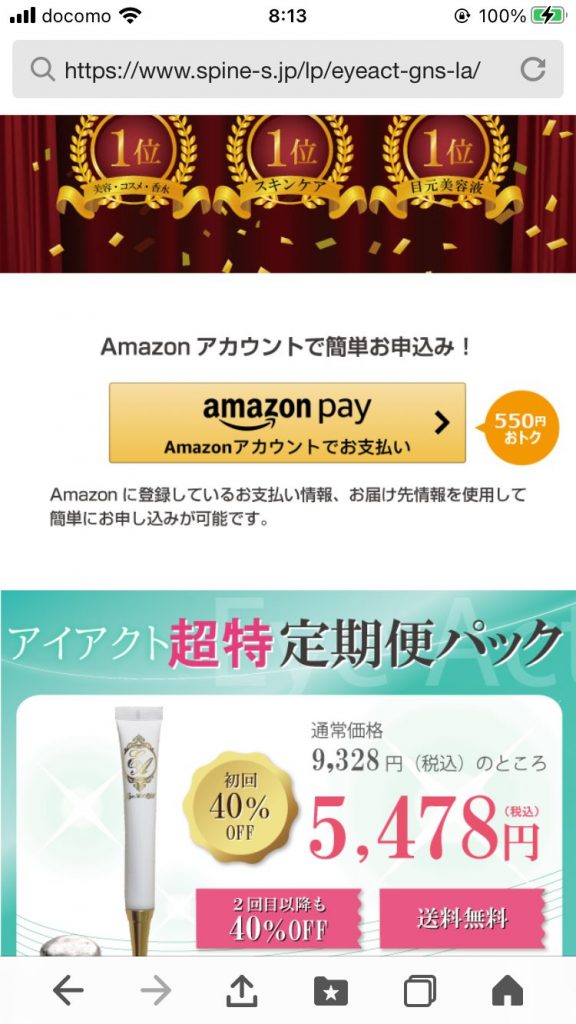The width and height of the screenshot is (576, 1024).
Task: Show open tabs icon
Action: click(x=420, y=991)
